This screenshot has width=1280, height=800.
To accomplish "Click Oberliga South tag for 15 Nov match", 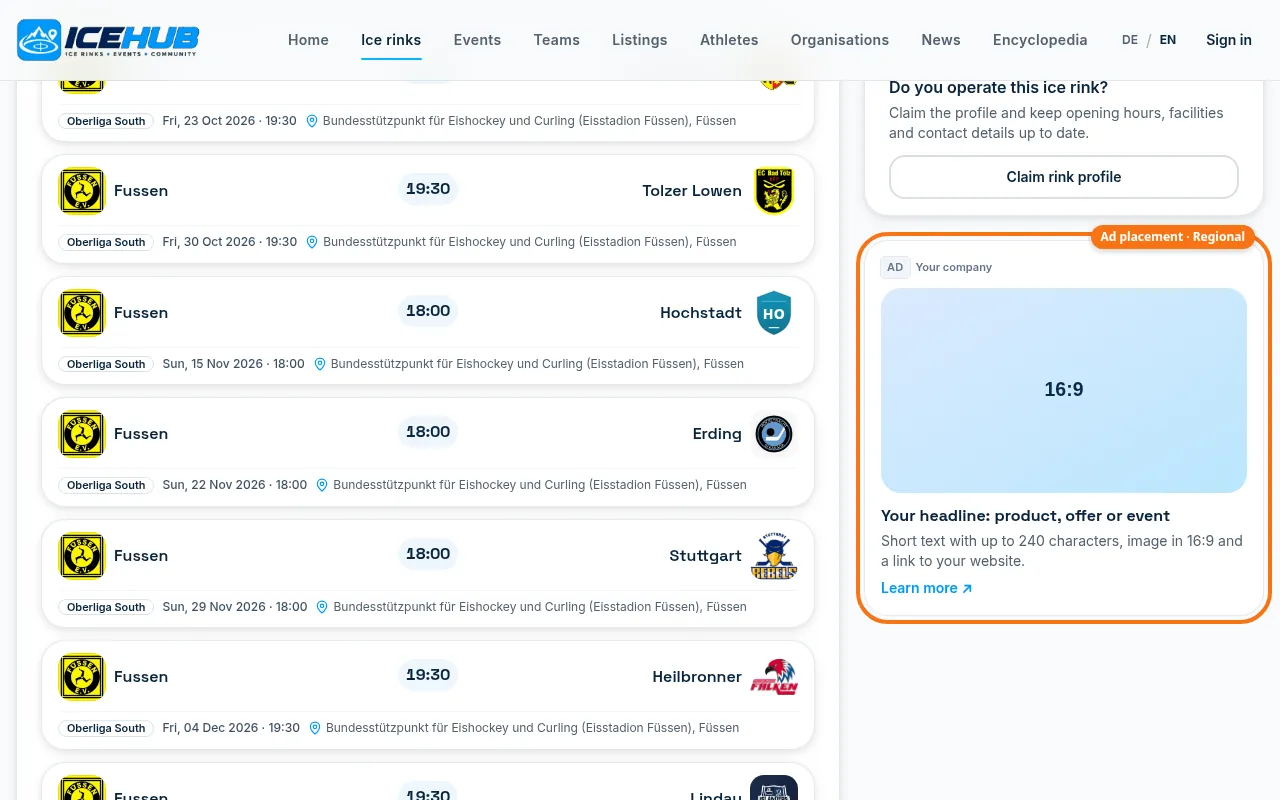I will point(106,364).
